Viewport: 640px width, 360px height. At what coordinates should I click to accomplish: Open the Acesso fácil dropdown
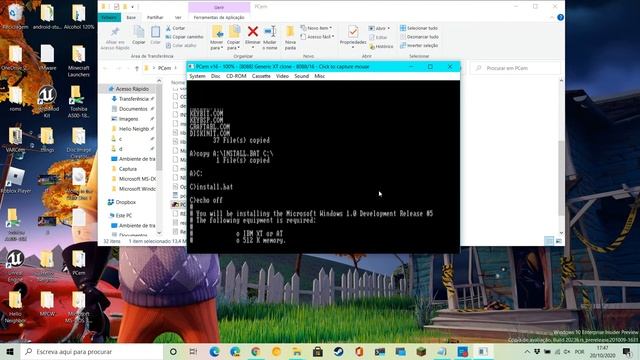318,37
